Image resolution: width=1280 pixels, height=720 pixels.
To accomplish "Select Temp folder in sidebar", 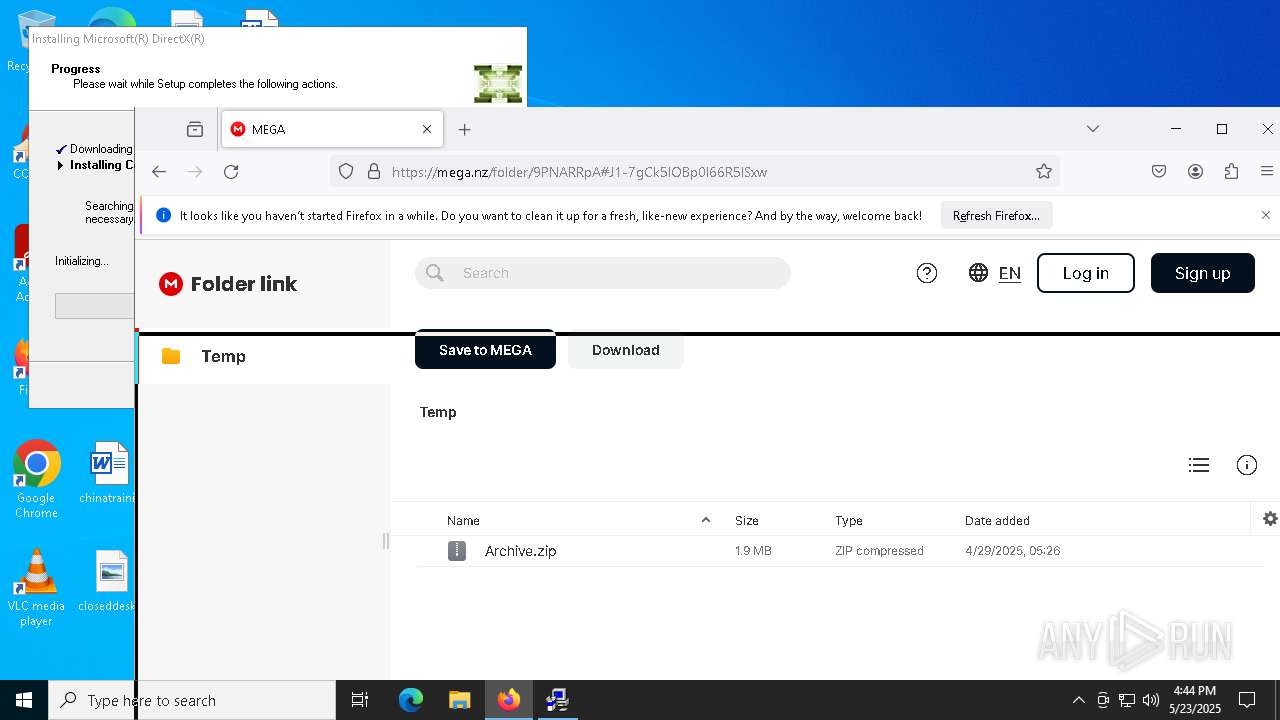I will (x=264, y=357).
